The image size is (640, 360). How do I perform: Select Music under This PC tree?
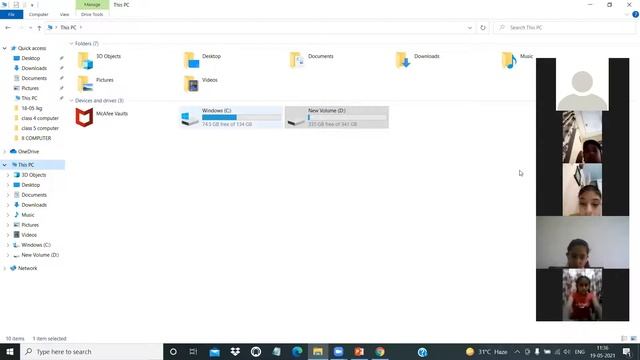28,215
